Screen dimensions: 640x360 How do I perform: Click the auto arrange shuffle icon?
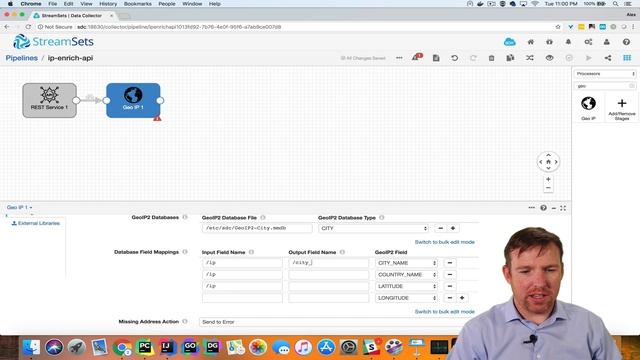529,58
